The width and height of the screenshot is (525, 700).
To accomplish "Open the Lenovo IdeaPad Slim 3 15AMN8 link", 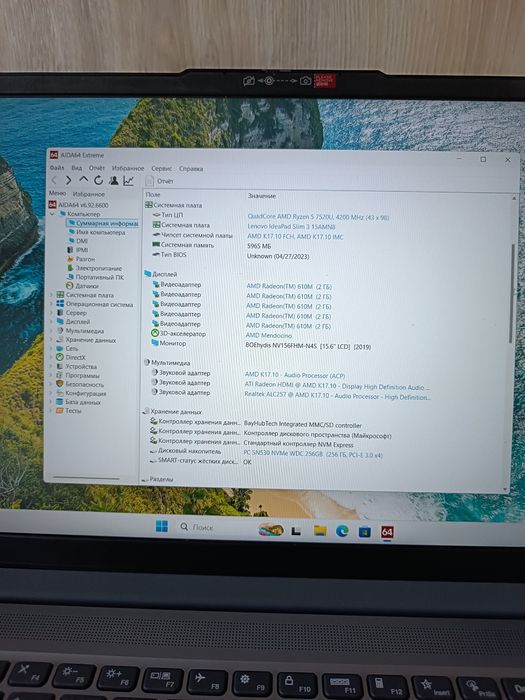I will [291, 227].
